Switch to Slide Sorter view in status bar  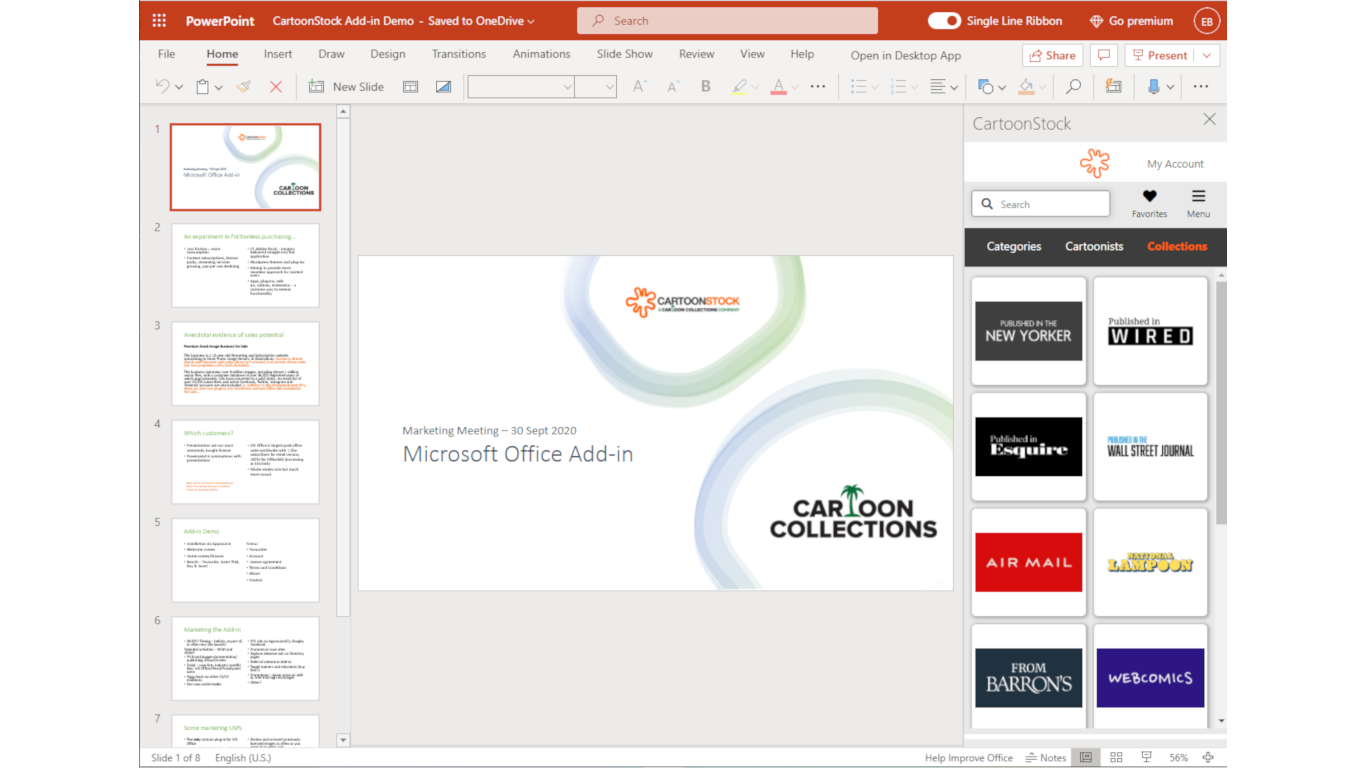coord(1116,758)
